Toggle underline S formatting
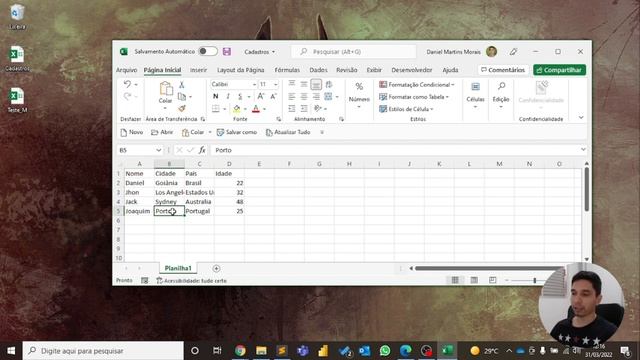The height and width of the screenshot is (360, 640). point(240,96)
